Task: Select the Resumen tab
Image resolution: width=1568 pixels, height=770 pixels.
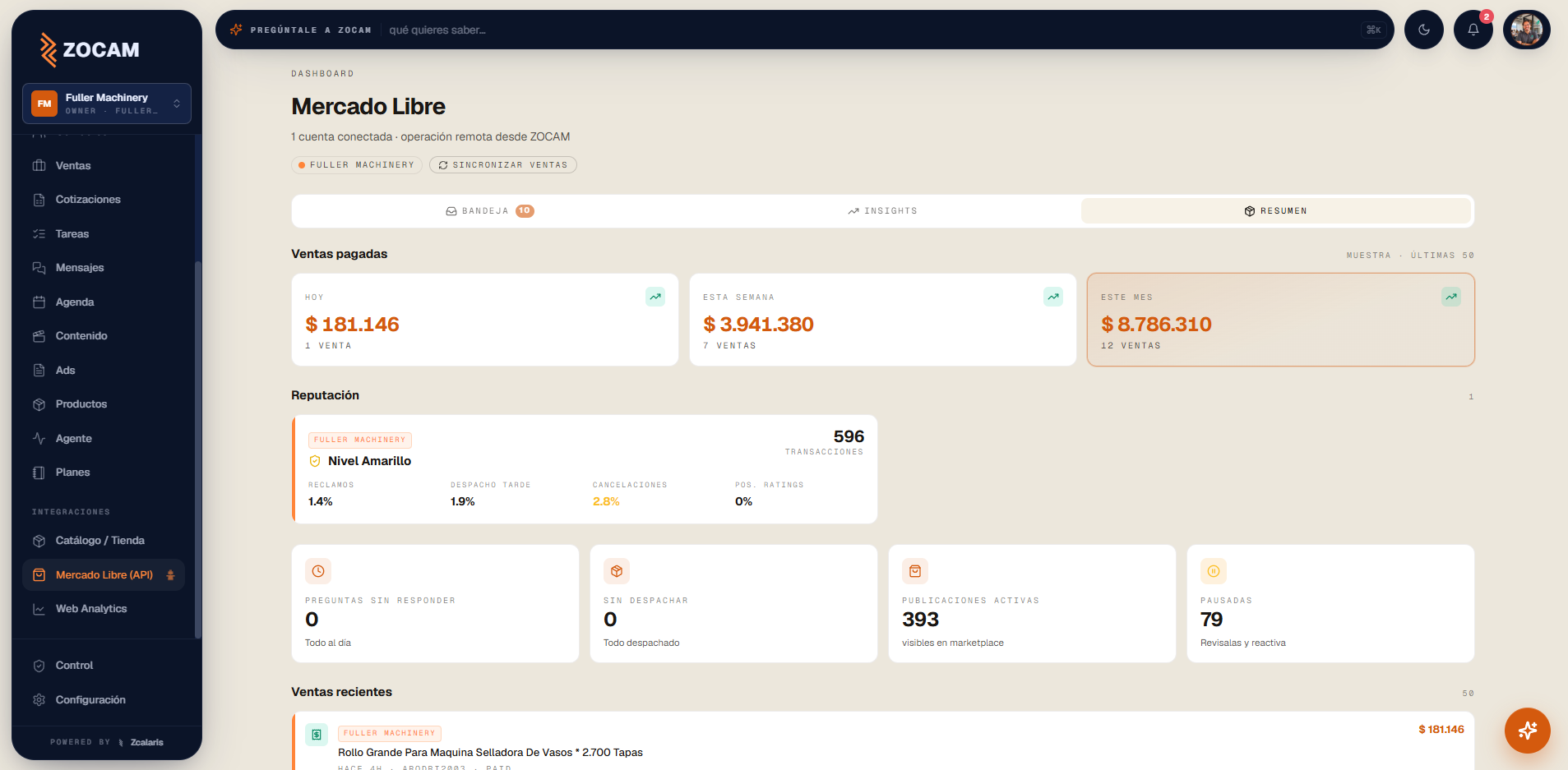Action: [x=1275, y=211]
